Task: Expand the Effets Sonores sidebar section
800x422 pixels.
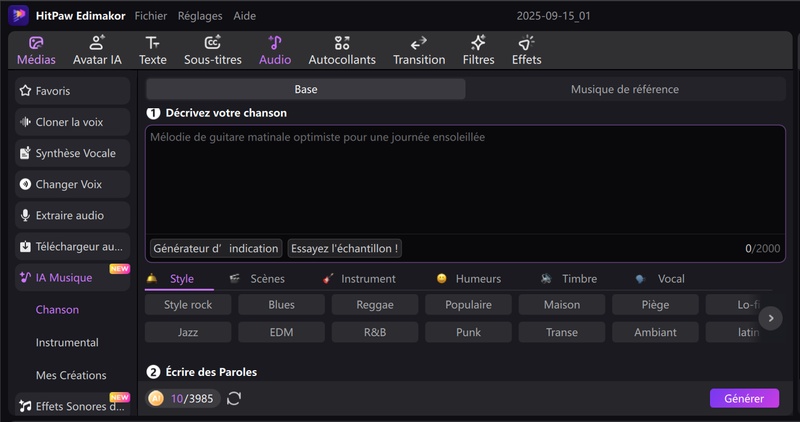Action: 72,406
